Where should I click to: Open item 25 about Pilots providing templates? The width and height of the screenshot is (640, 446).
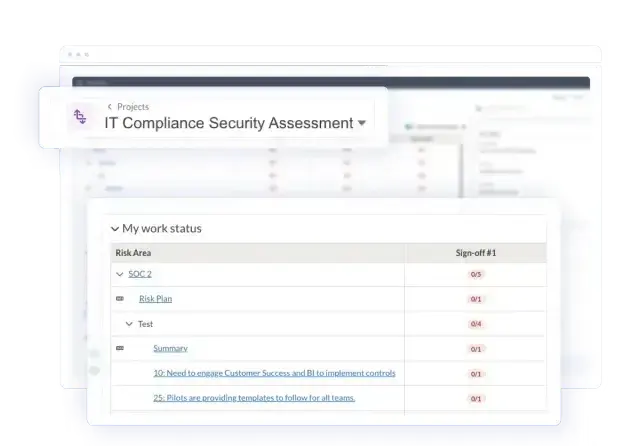(x=254, y=398)
